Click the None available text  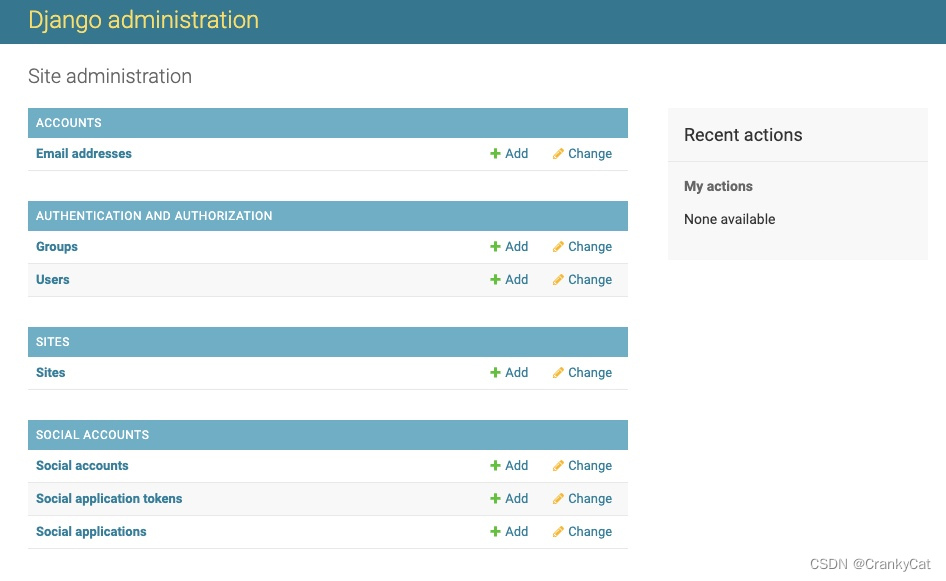pos(729,220)
